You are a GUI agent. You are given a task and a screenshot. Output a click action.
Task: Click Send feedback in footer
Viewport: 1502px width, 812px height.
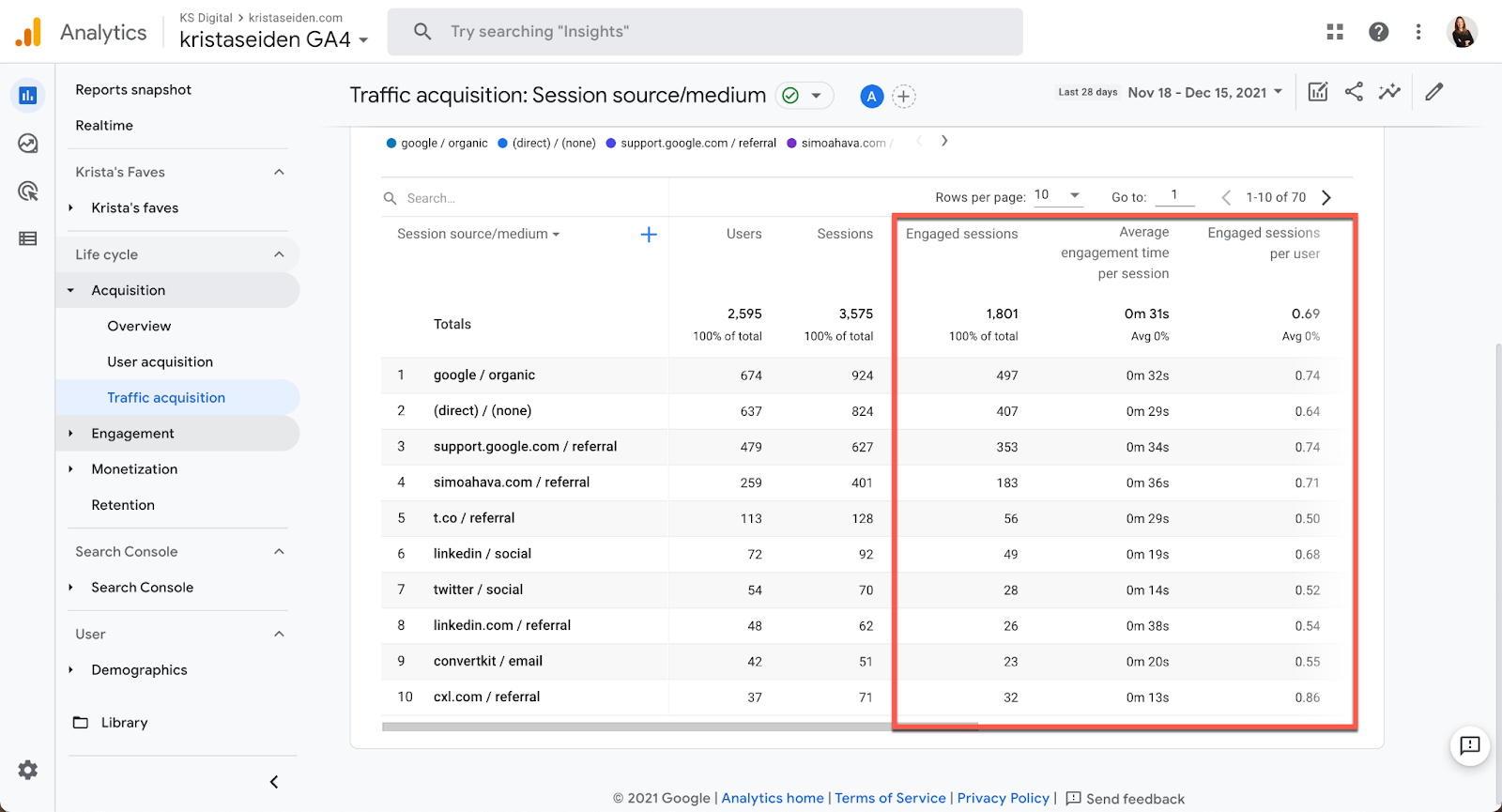tap(1126, 799)
